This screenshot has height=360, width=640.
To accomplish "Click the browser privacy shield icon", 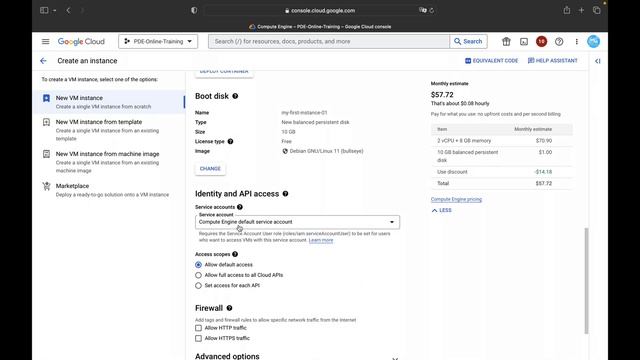I will pyautogui.click(x=194, y=10).
